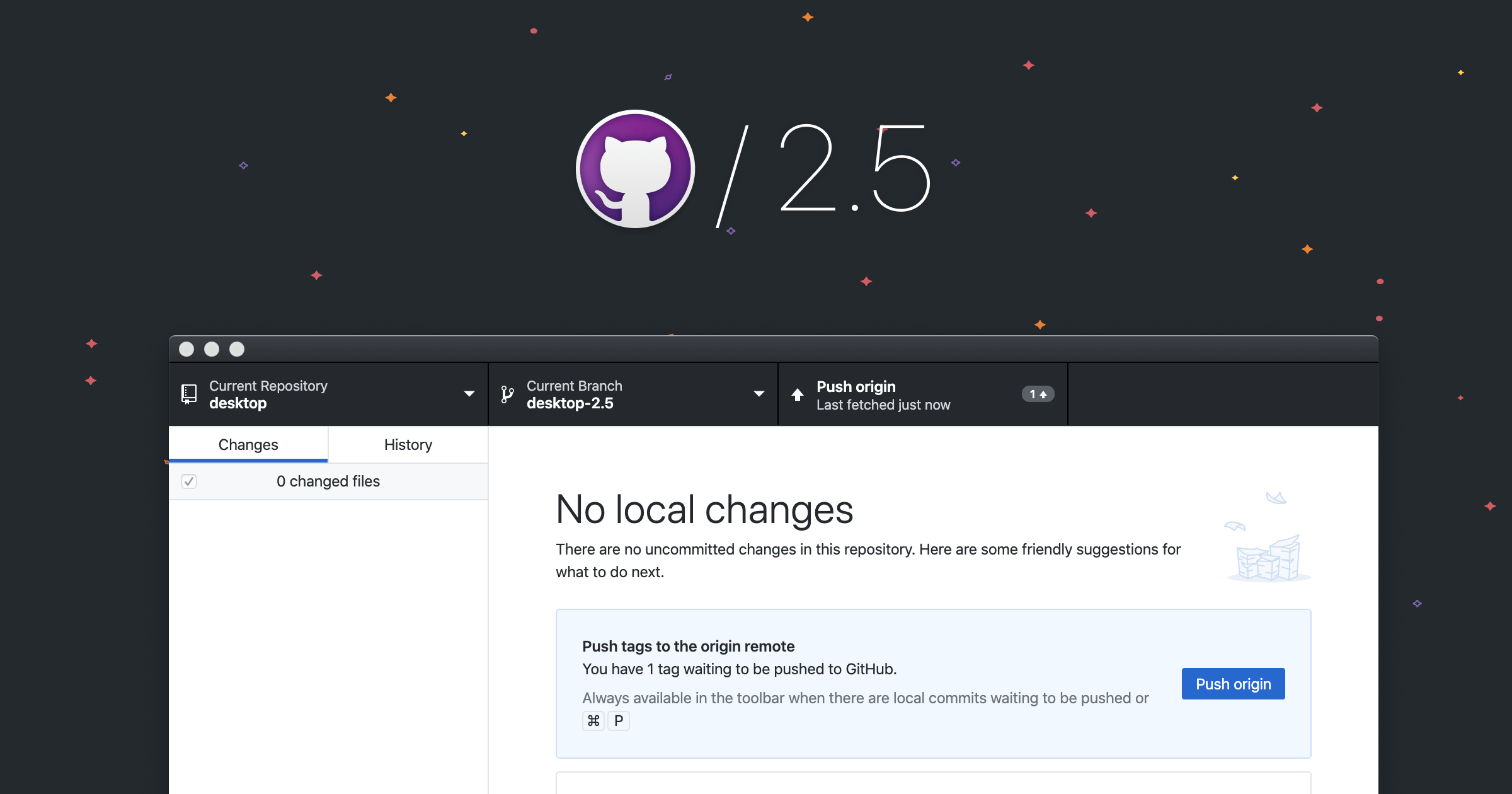Expand the desktop repository selector chevron
Viewport: 1512px width, 794px height.
point(469,393)
